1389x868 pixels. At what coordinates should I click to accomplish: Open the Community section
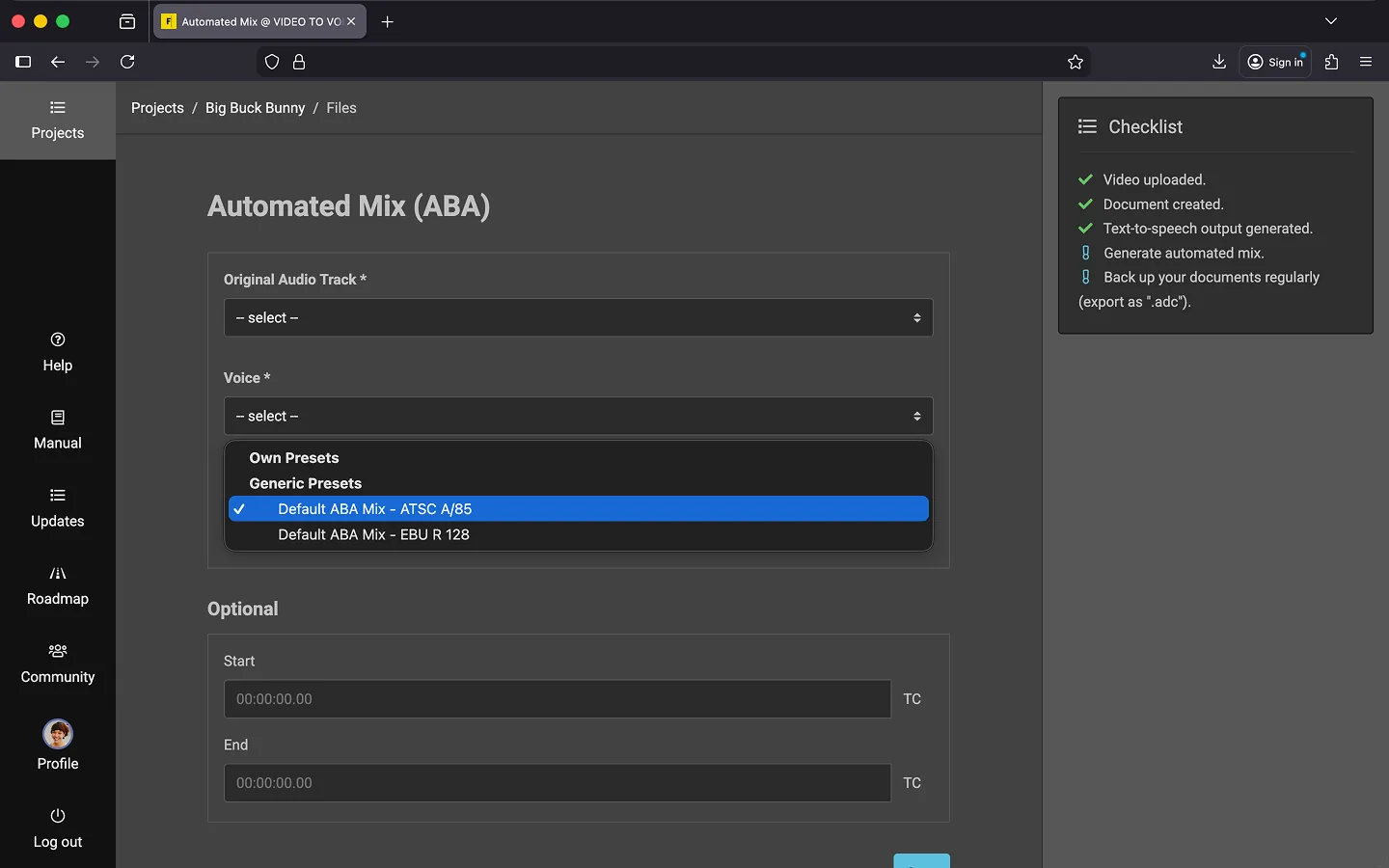click(58, 664)
